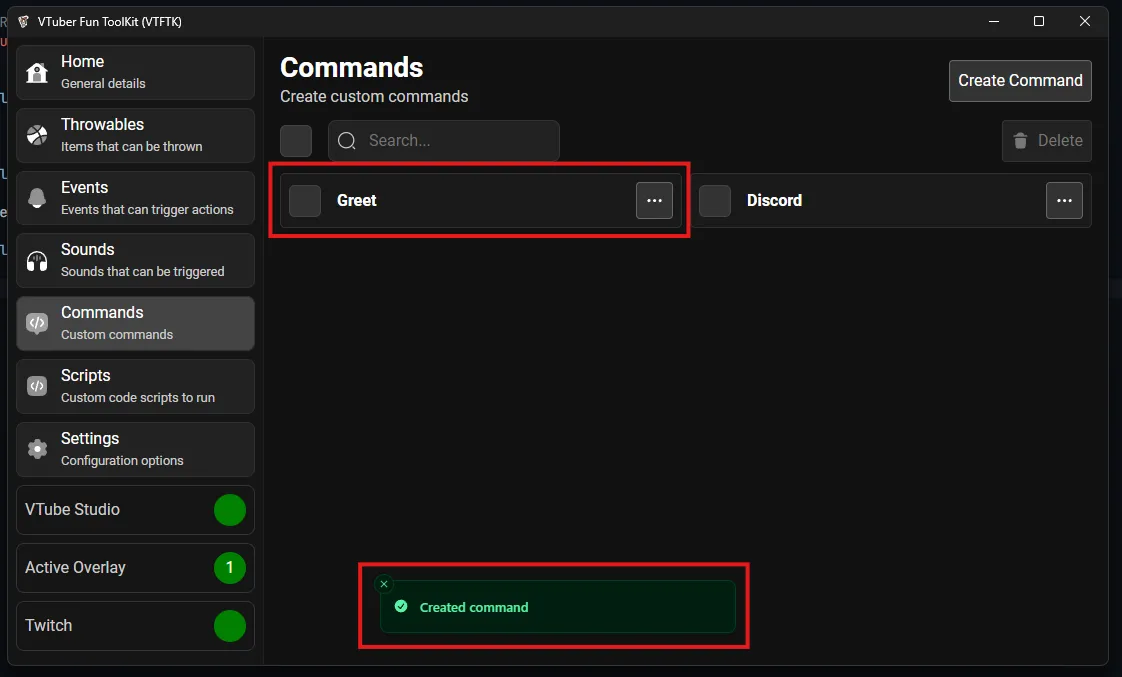Click the Sounds headphones icon

click(x=37, y=261)
